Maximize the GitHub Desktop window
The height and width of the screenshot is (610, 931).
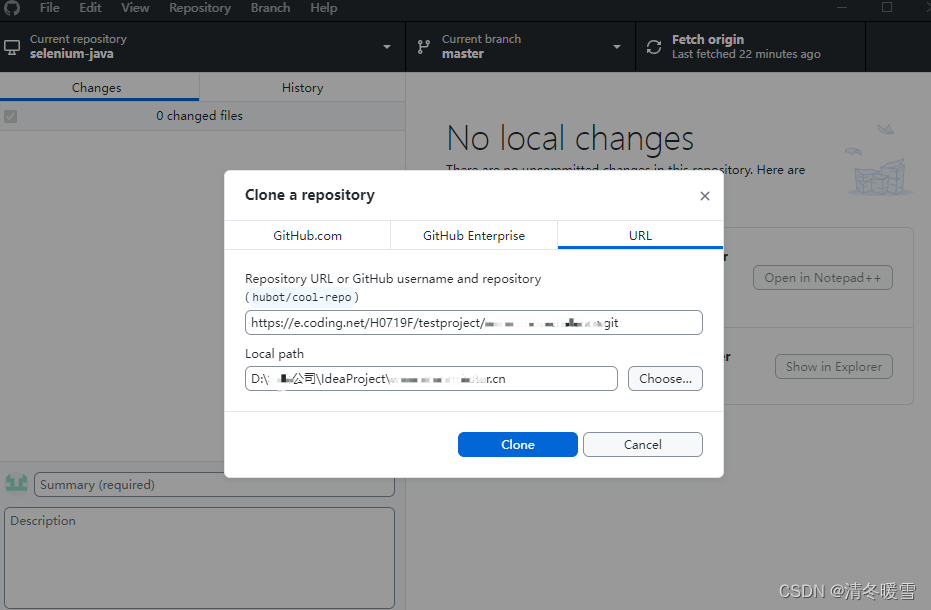point(886,7)
